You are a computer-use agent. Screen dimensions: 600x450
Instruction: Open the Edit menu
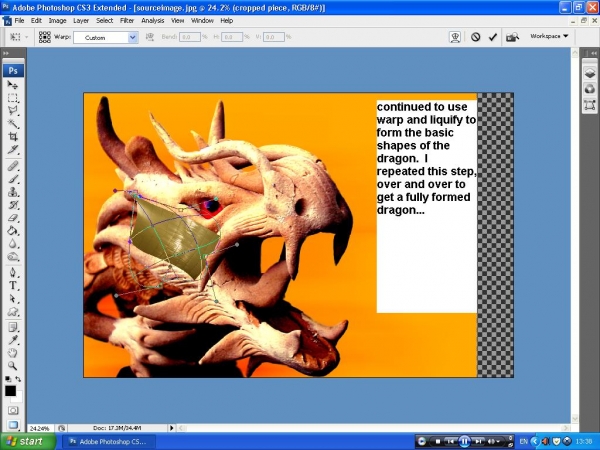point(36,21)
